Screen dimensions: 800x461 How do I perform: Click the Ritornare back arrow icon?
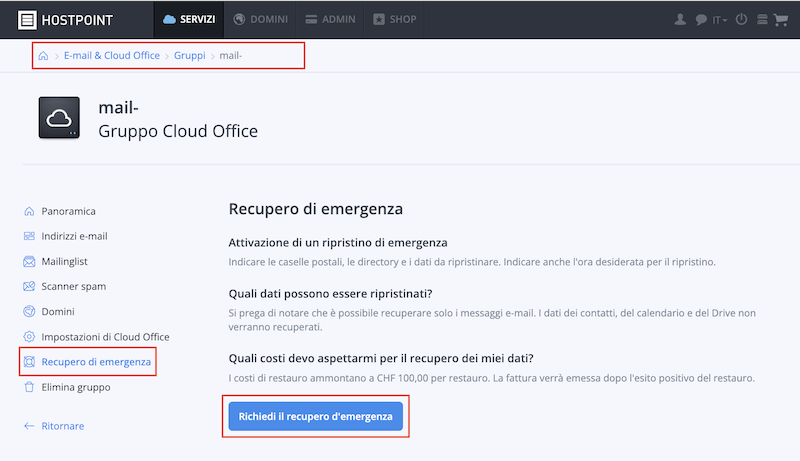[x=29, y=426]
